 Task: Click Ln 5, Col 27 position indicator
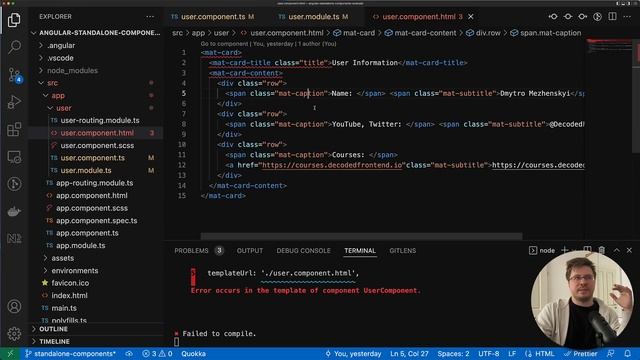[x=409, y=353]
